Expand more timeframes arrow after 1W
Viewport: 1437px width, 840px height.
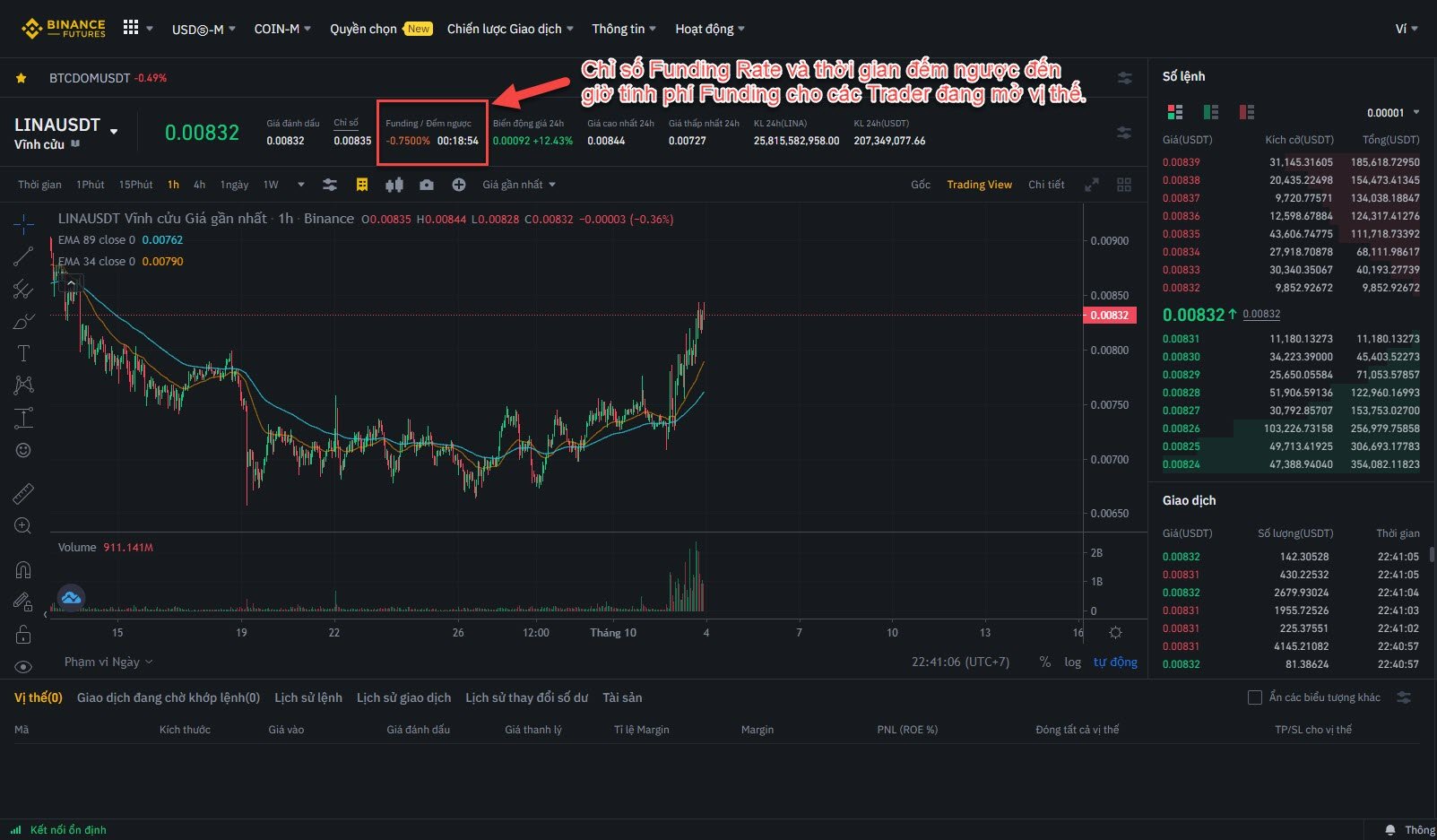click(x=301, y=185)
